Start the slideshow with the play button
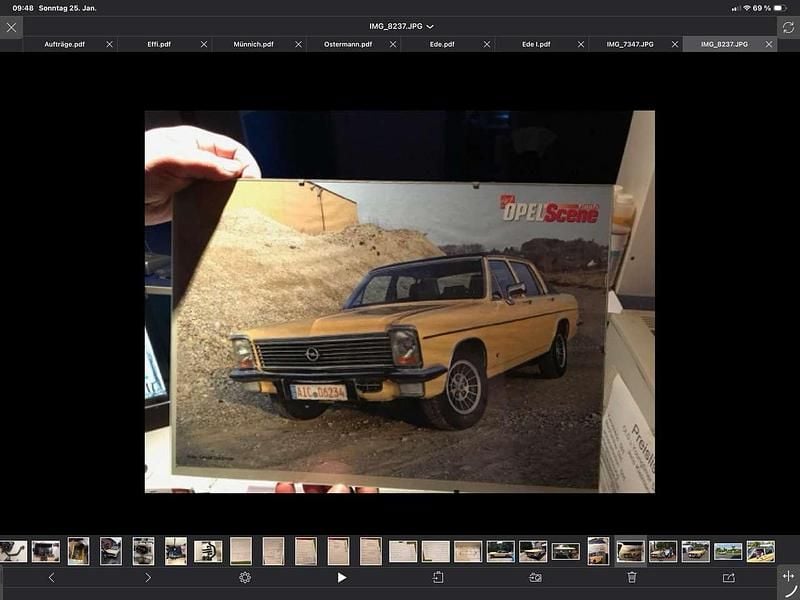800x600 pixels. [x=342, y=577]
